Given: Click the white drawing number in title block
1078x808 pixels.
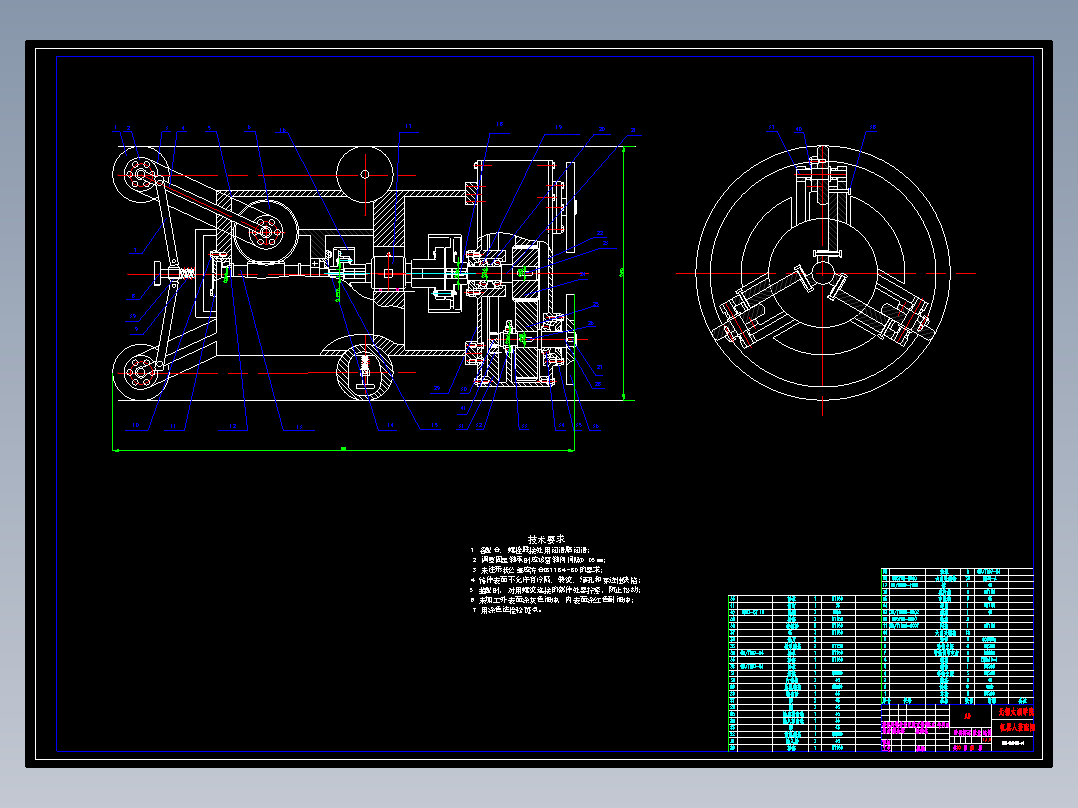Looking at the screenshot, I should 1013,743.
